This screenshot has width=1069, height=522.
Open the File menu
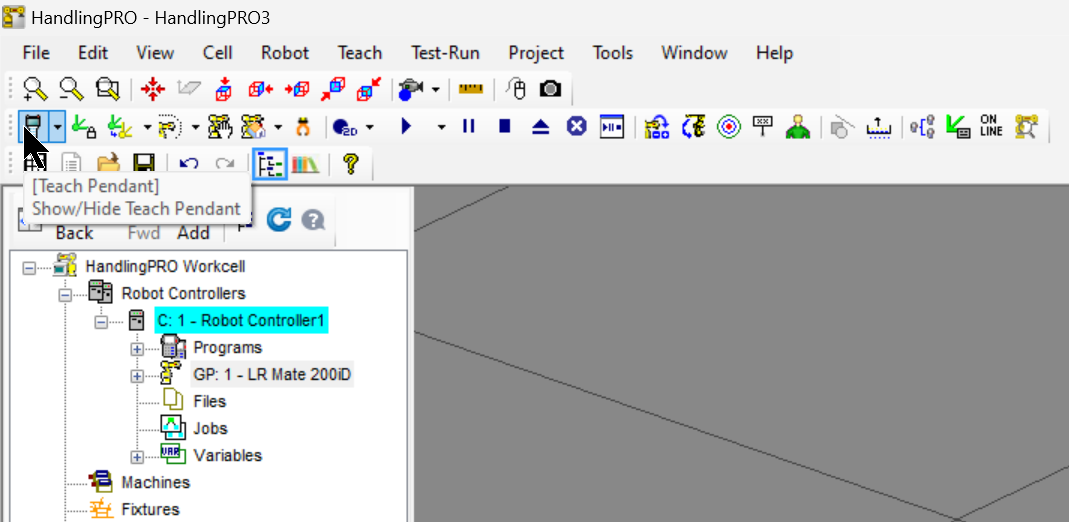click(x=36, y=52)
